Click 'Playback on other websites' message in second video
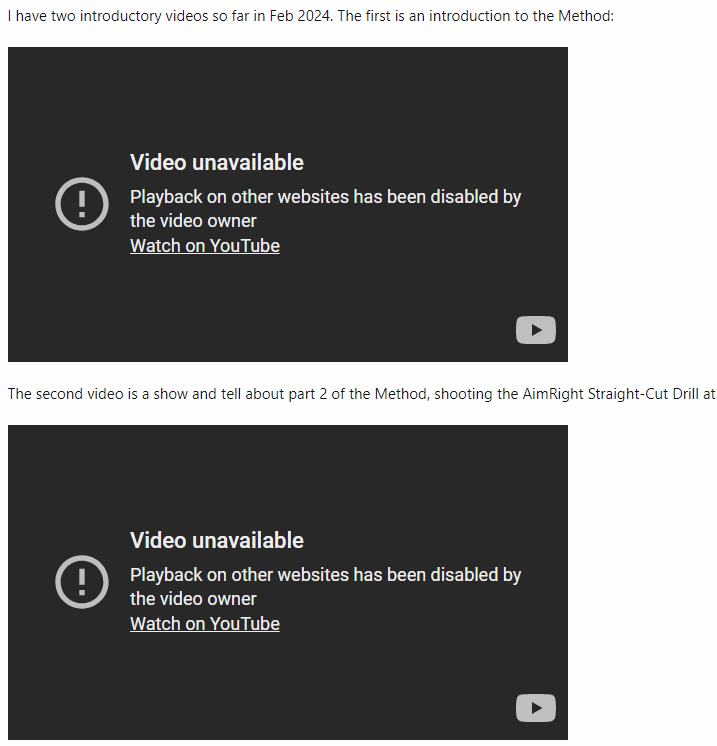Screen dimensions: 717x746 tap(325, 575)
